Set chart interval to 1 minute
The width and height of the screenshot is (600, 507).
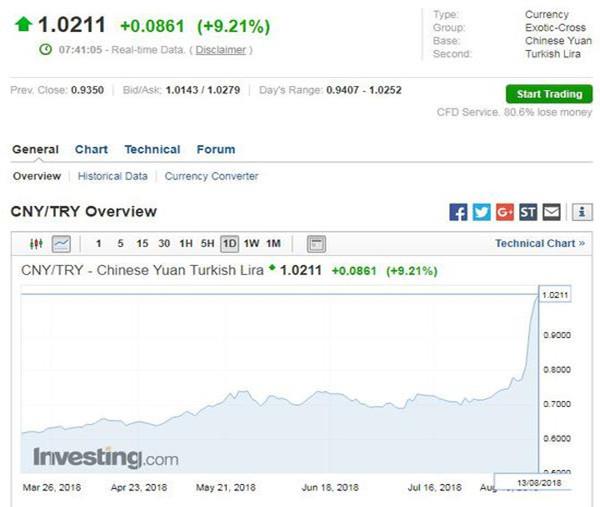click(99, 244)
